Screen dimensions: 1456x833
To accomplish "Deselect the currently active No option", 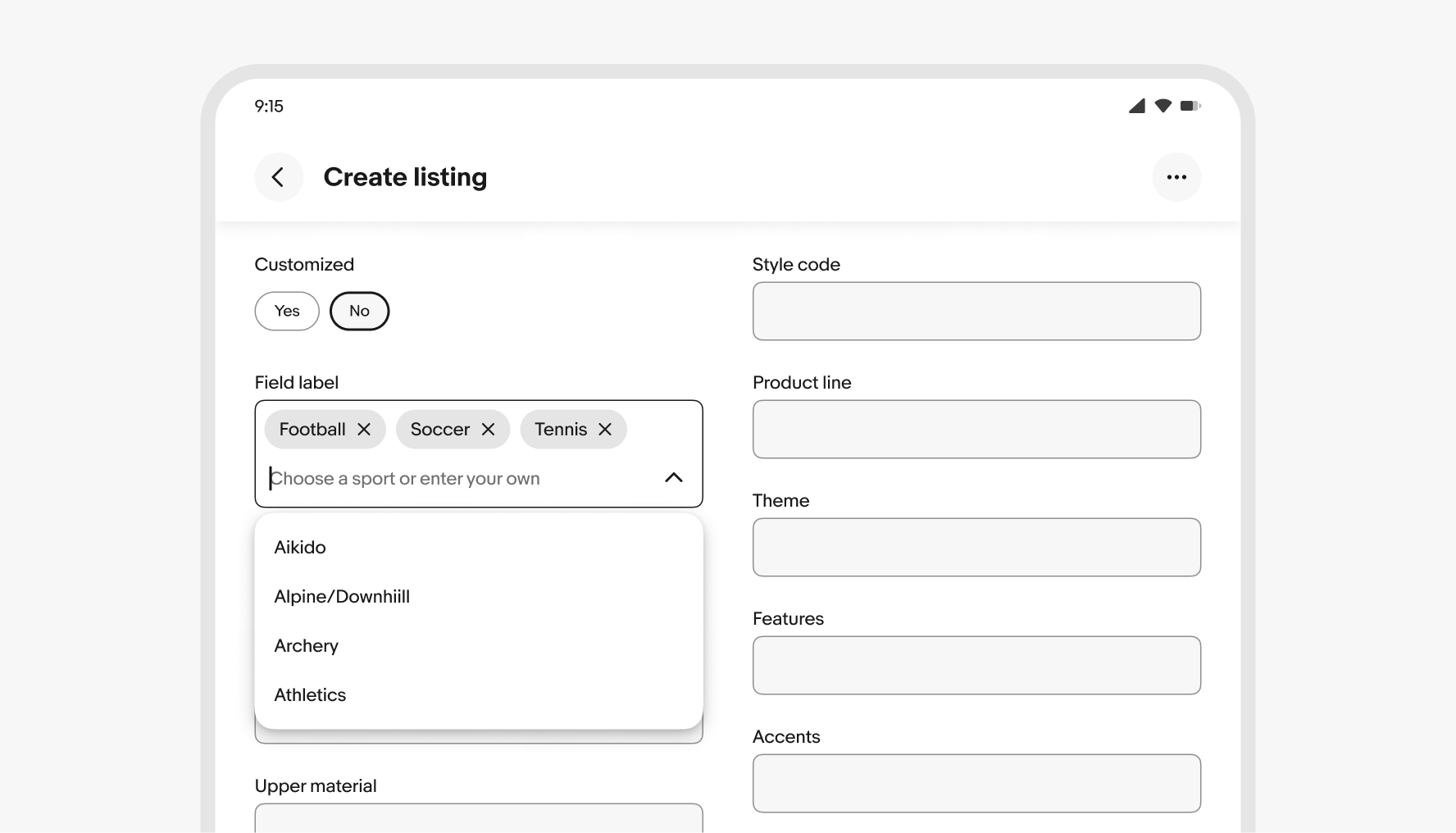I will click(359, 311).
